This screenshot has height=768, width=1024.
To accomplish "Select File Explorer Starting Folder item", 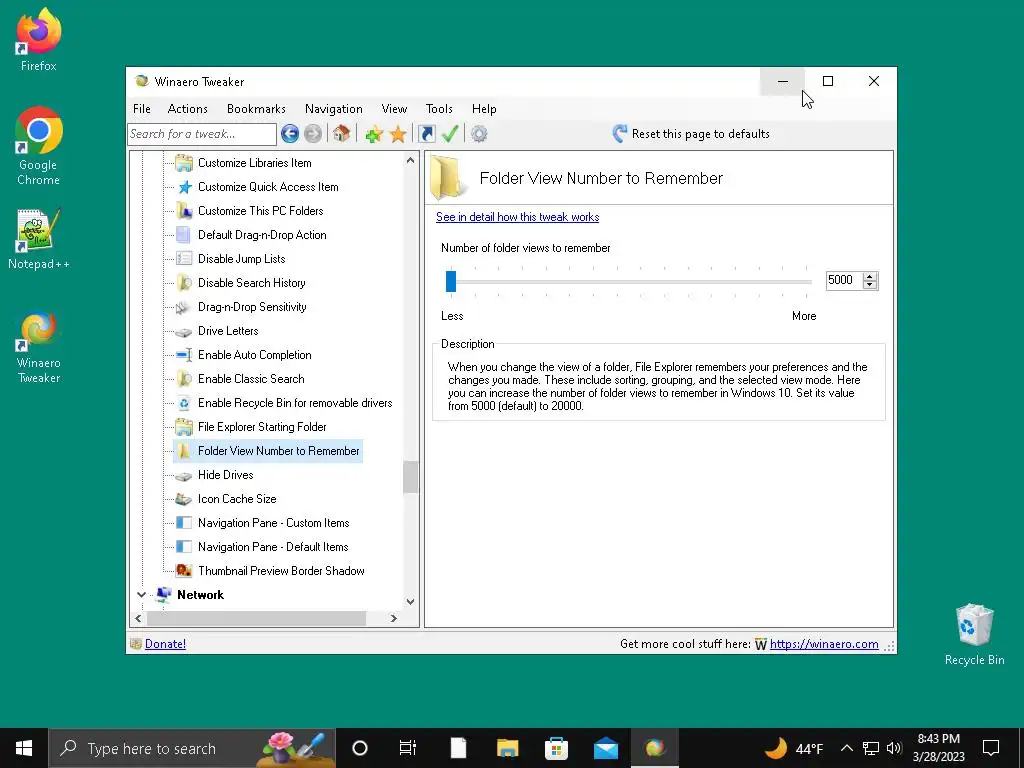I will pyautogui.click(x=262, y=427).
